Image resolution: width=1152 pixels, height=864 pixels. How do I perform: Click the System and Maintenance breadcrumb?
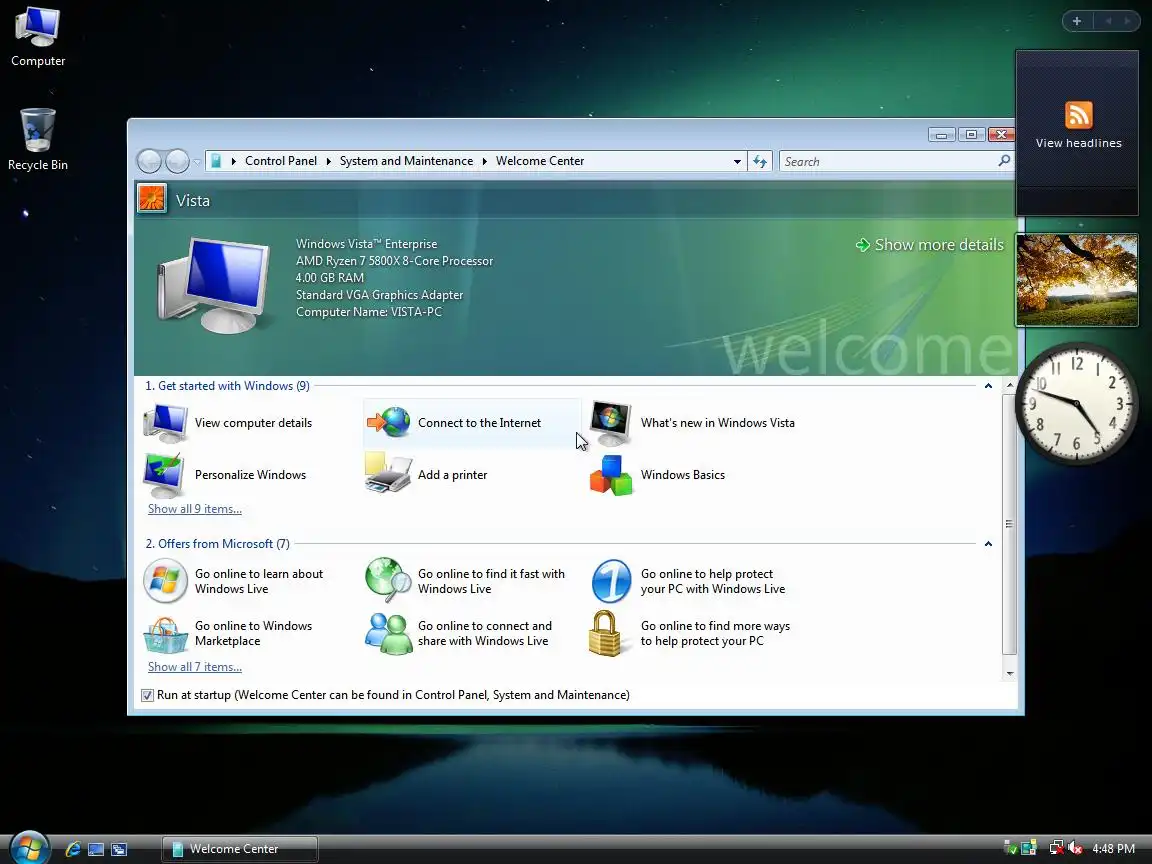[406, 161]
